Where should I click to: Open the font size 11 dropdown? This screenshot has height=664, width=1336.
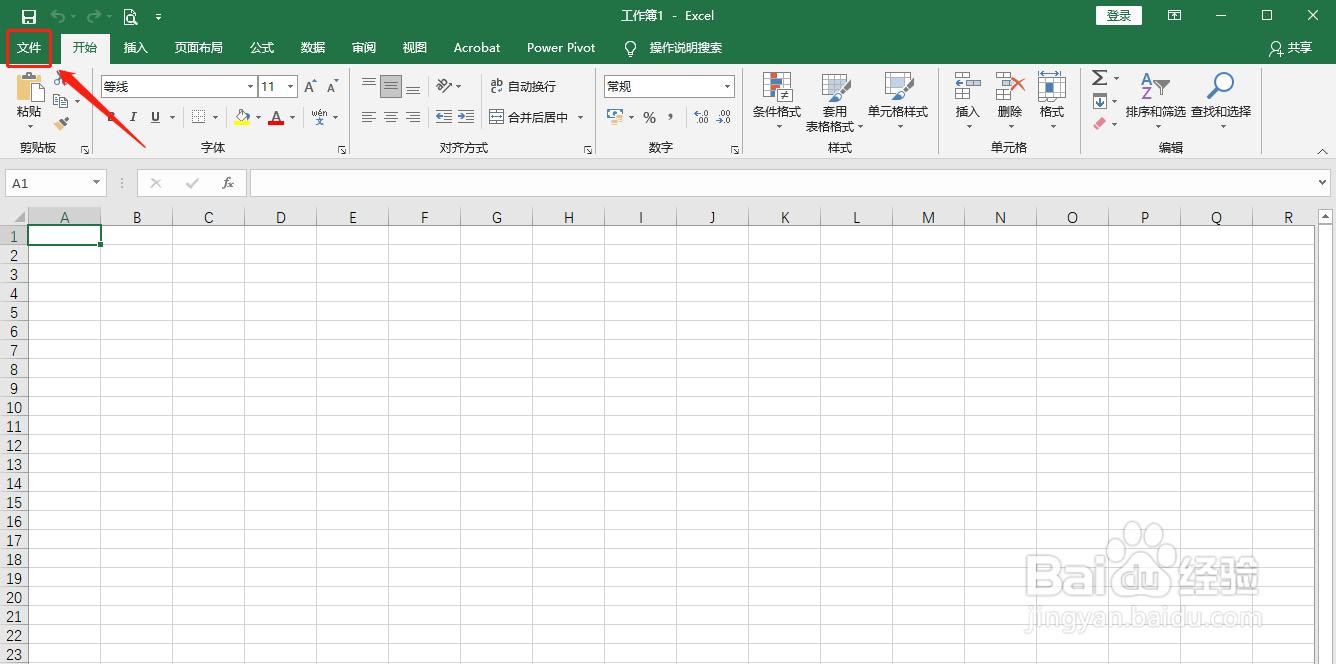point(291,87)
